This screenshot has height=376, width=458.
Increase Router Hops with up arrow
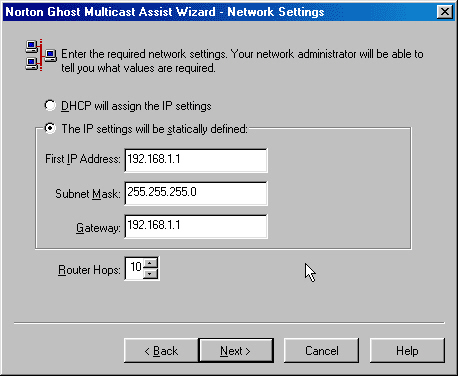click(151, 263)
